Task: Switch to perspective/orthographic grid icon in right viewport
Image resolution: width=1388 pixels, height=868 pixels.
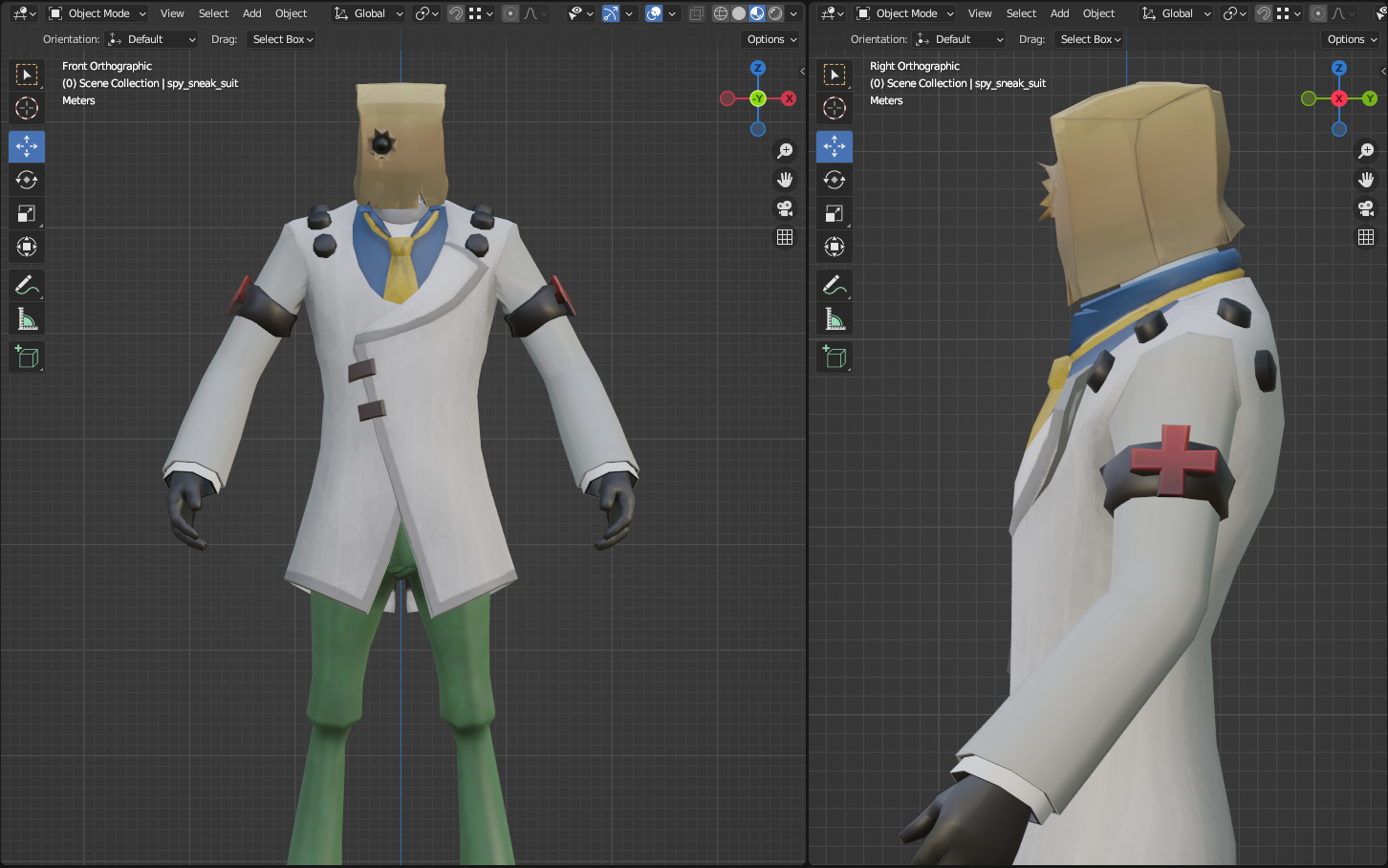Action: pos(1366,237)
